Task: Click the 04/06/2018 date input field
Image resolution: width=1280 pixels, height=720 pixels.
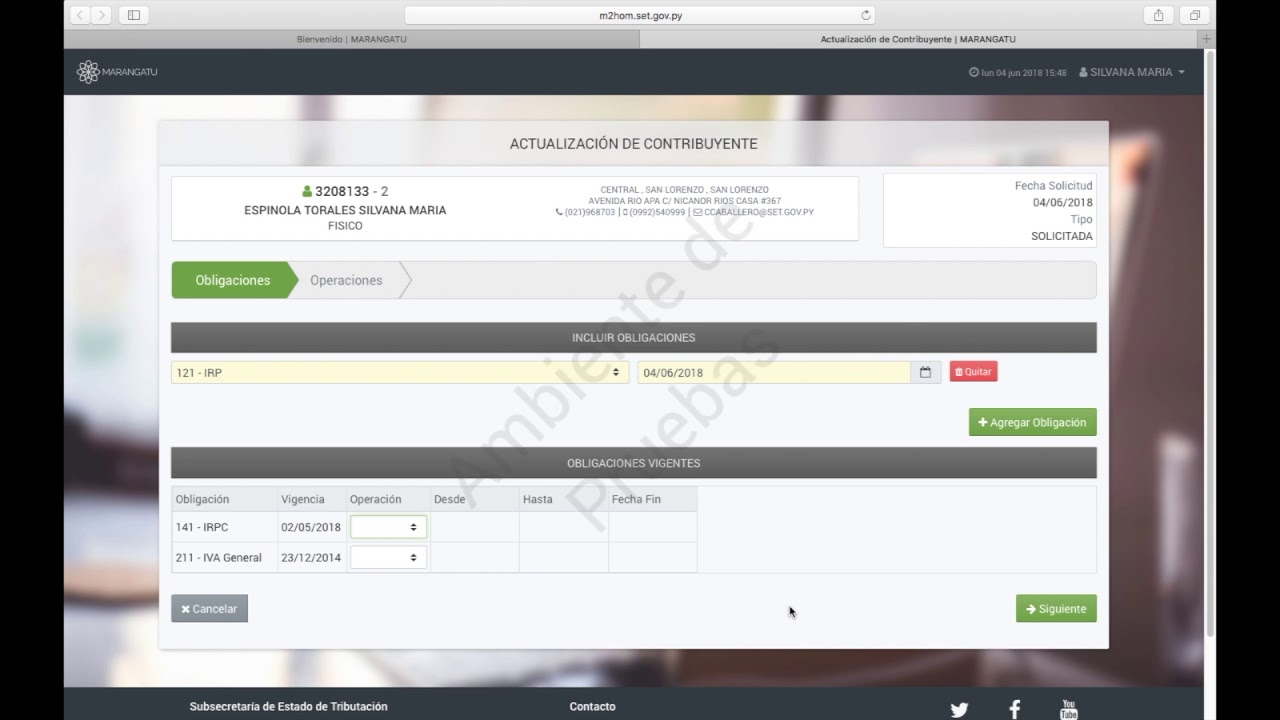Action: (x=773, y=372)
